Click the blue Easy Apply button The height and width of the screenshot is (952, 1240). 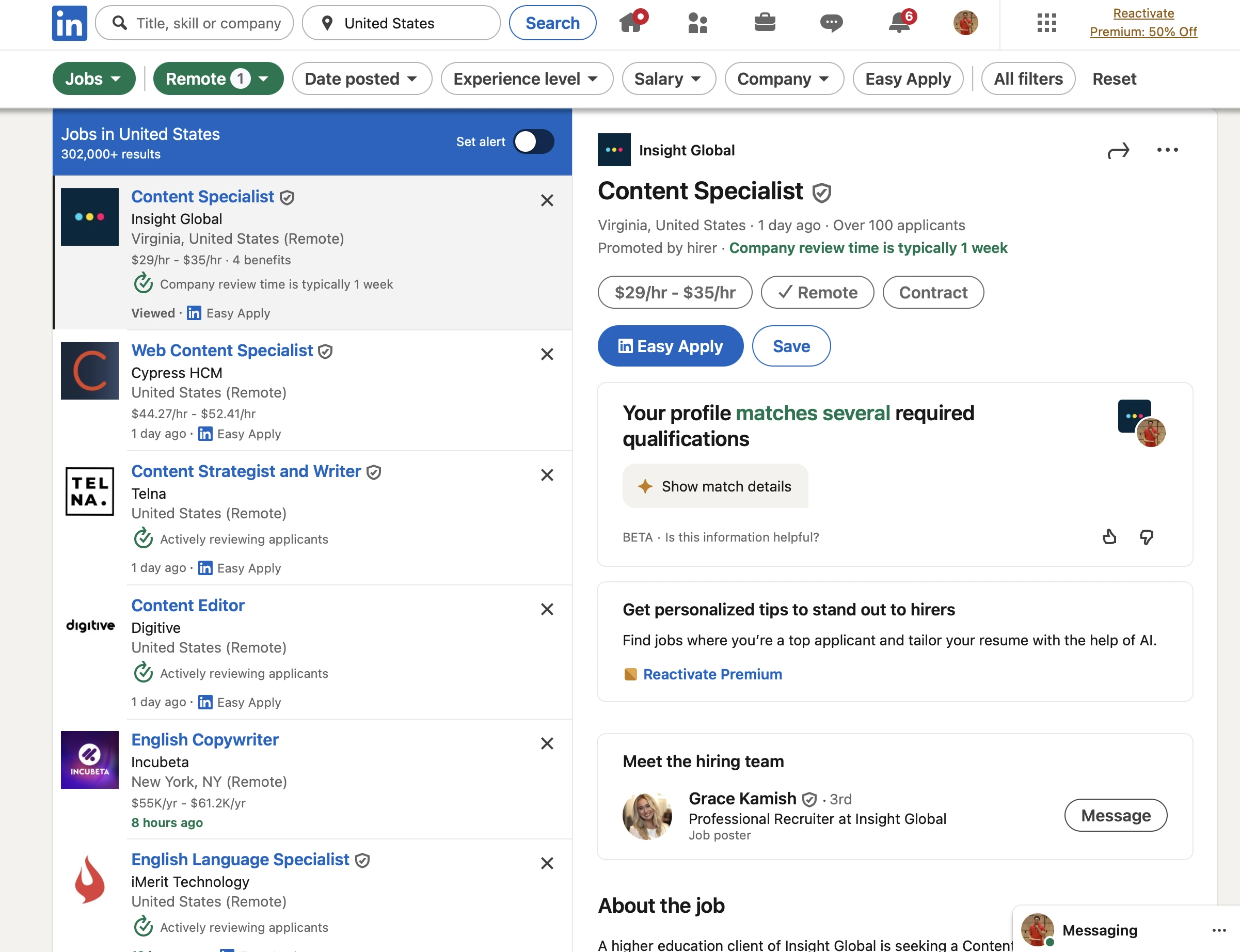[670, 346]
